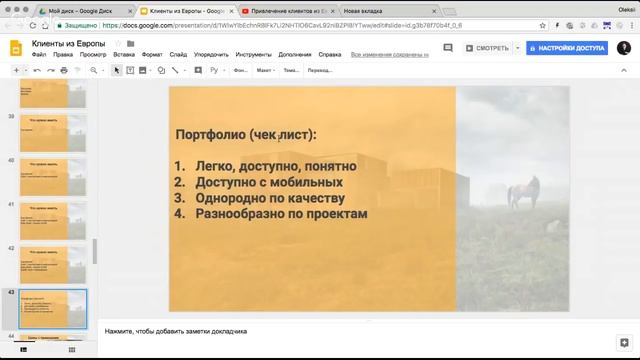The image size is (640, 360).
Task: Click the list line 'Разнообразно по проектам'
Action: pos(281,213)
